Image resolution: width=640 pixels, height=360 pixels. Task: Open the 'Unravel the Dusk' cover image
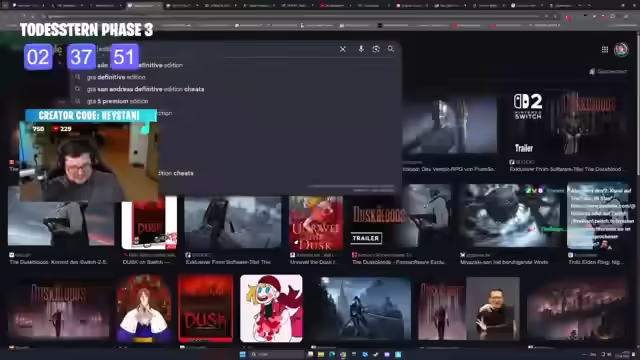pyautogui.click(x=316, y=223)
